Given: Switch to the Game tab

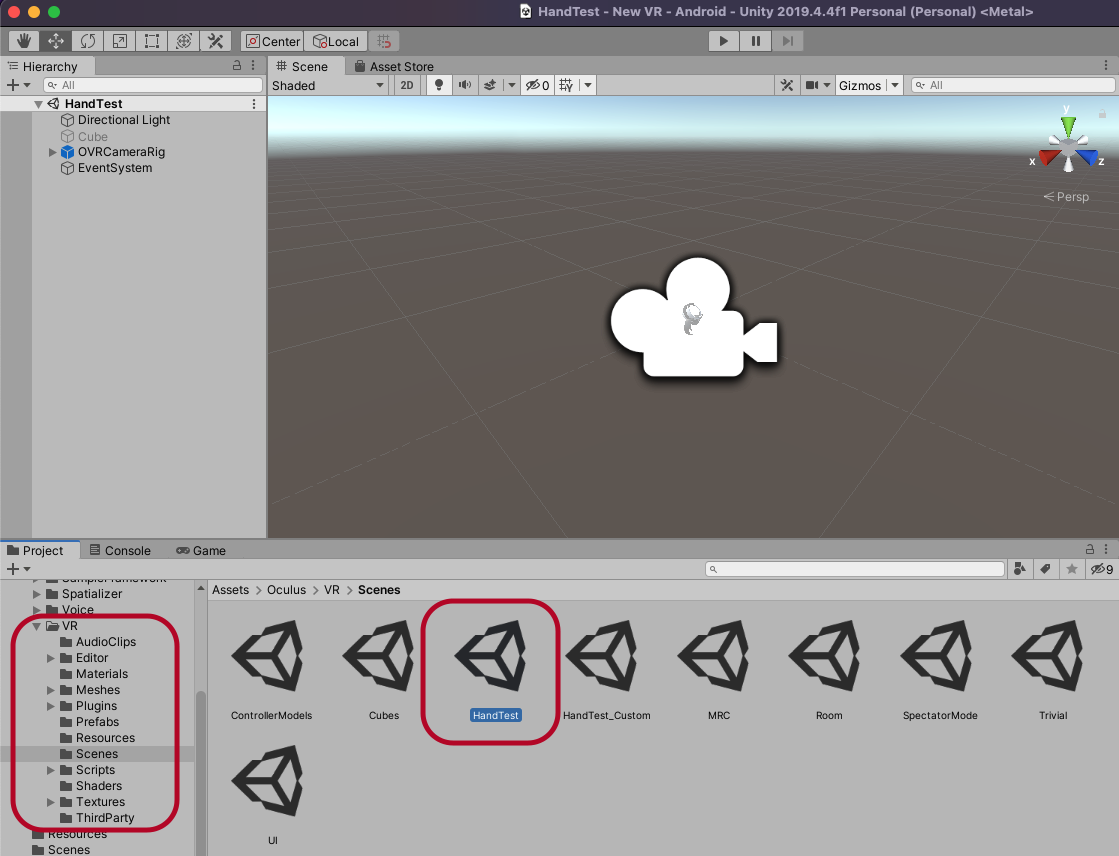Looking at the screenshot, I should pyautogui.click(x=201, y=550).
